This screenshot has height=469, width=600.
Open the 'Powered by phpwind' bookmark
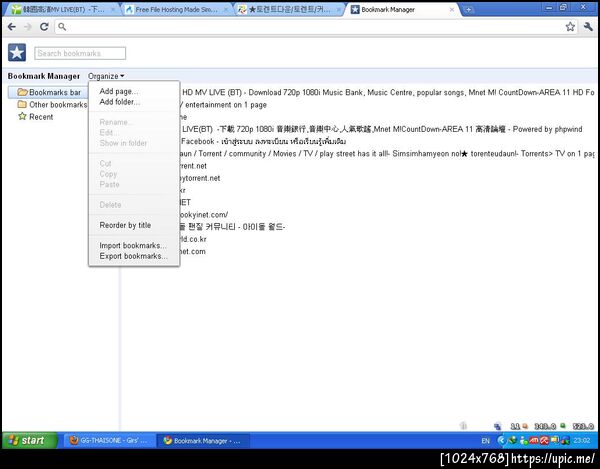click(x=382, y=129)
